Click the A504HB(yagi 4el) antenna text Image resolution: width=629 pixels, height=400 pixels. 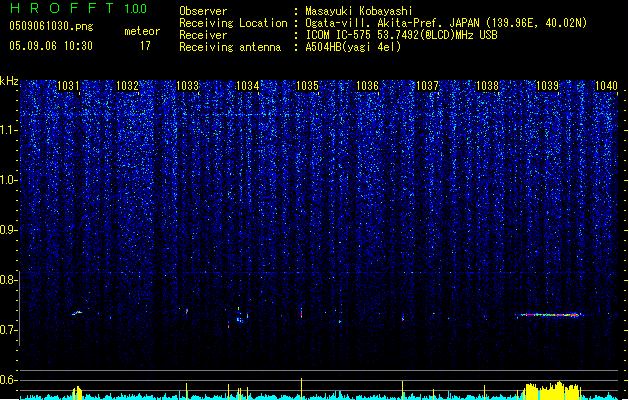tap(353, 47)
